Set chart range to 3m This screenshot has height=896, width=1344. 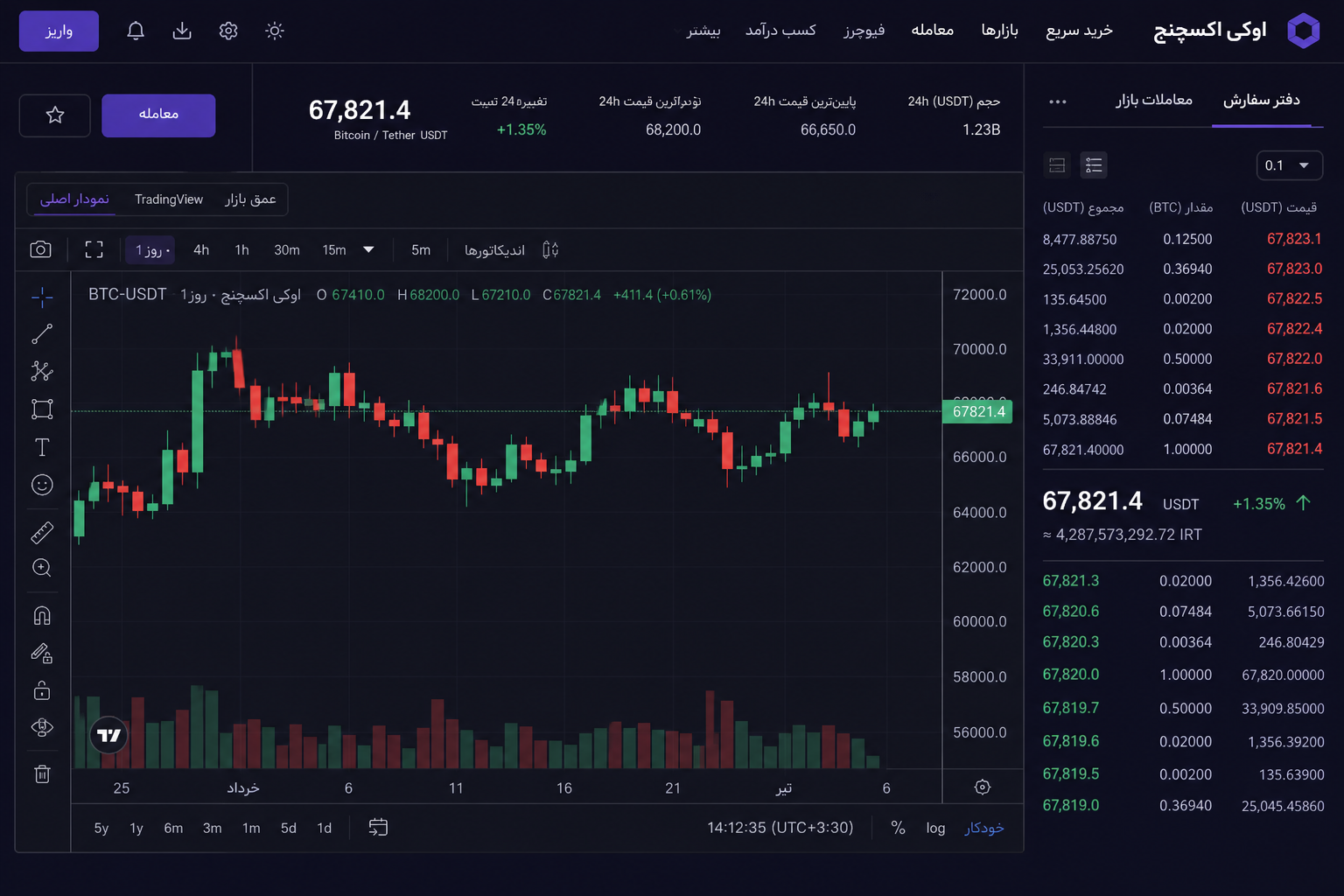pyautogui.click(x=213, y=828)
